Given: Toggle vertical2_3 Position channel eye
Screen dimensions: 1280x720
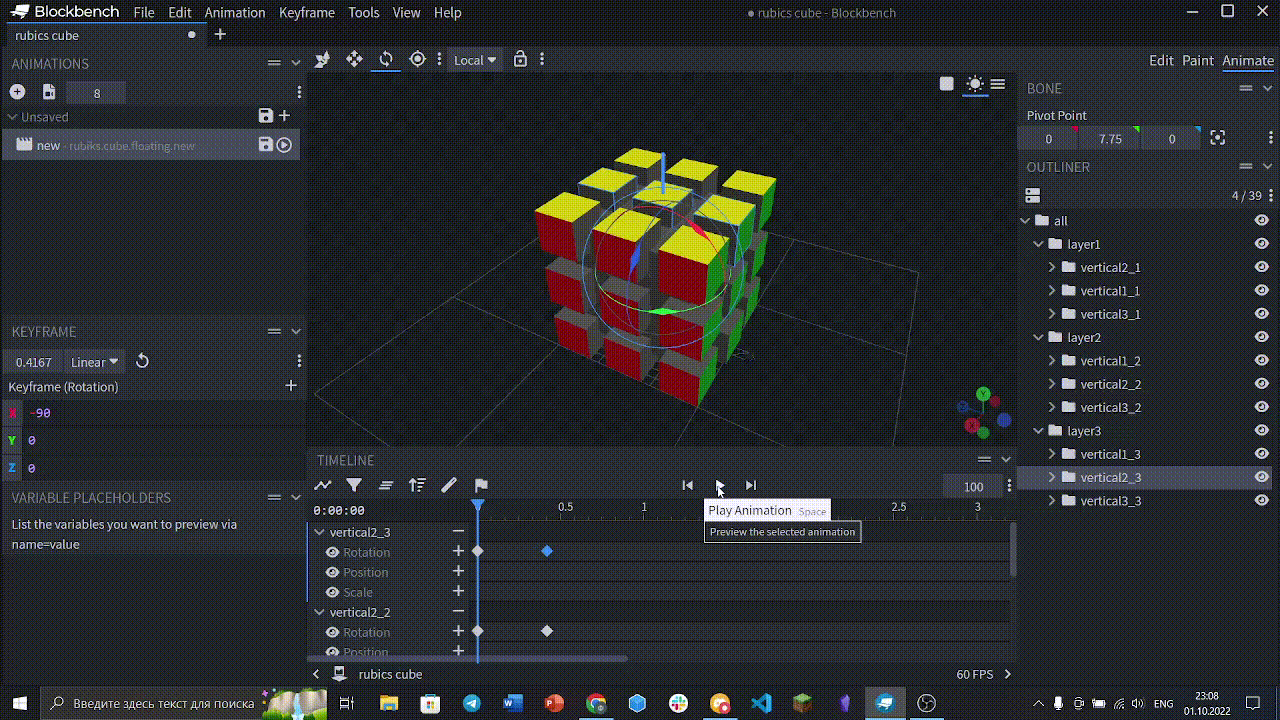Looking at the screenshot, I should pyautogui.click(x=333, y=572).
